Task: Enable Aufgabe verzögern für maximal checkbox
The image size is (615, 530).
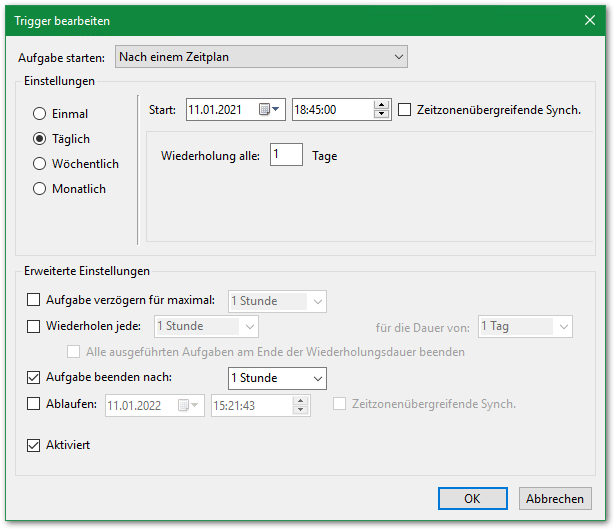Action: (x=34, y=300)
